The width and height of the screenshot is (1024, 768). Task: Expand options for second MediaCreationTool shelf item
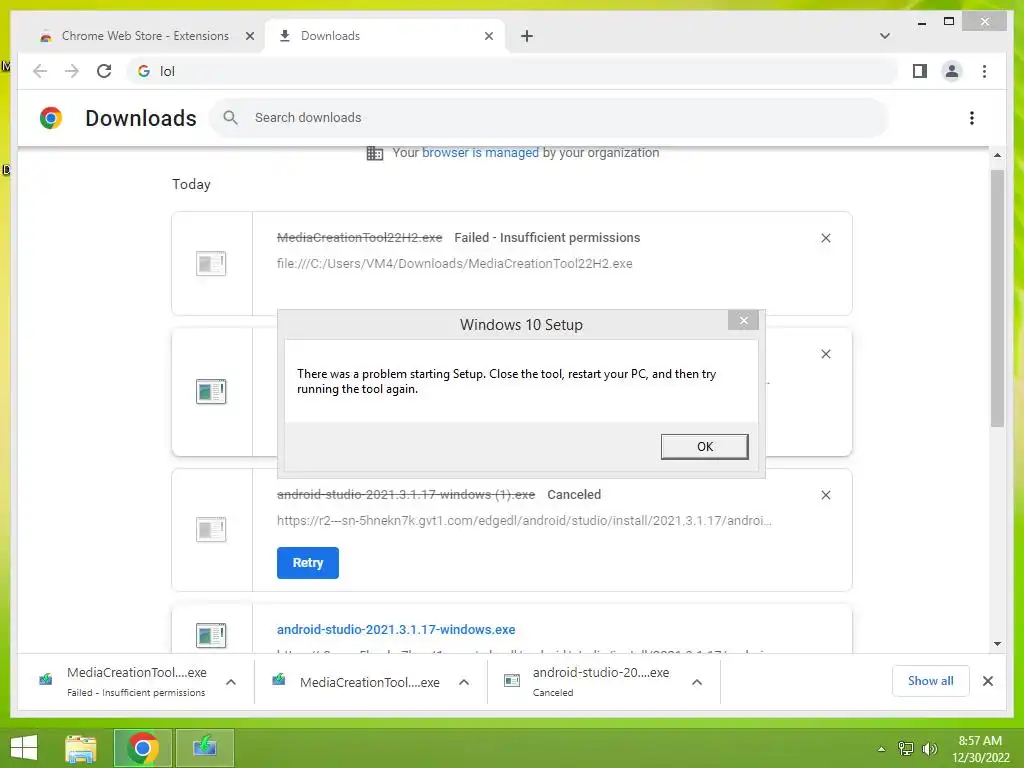(x=464, y=682)
